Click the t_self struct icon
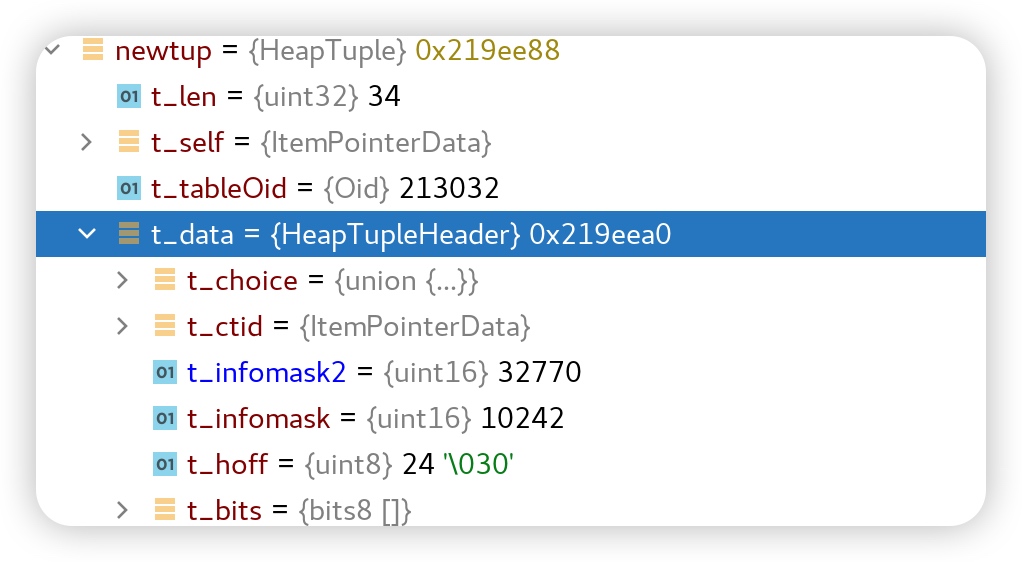1022x562 pixels. [129, 142]
